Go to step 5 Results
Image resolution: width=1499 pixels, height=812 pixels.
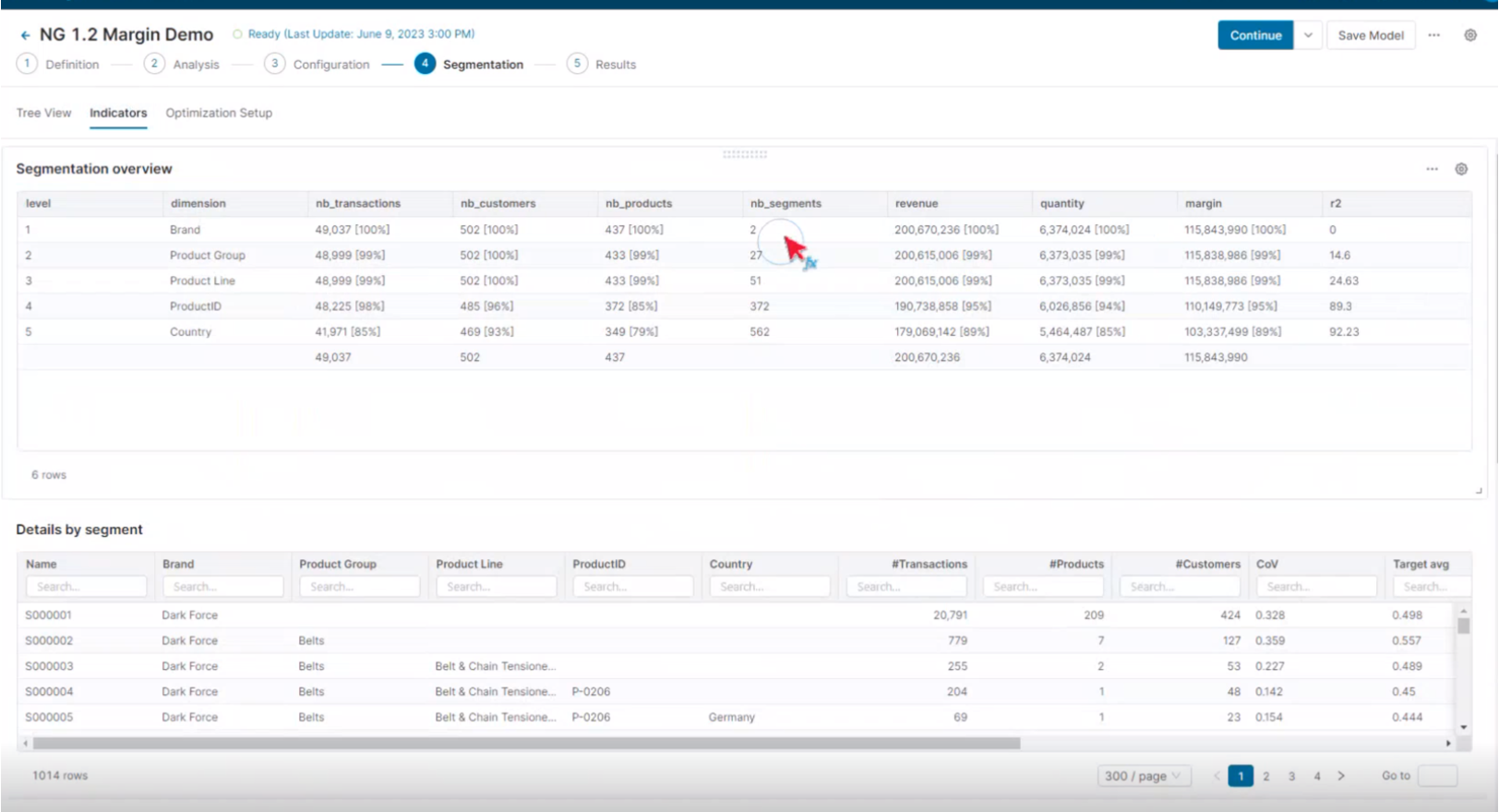click(x=602, y=65)
